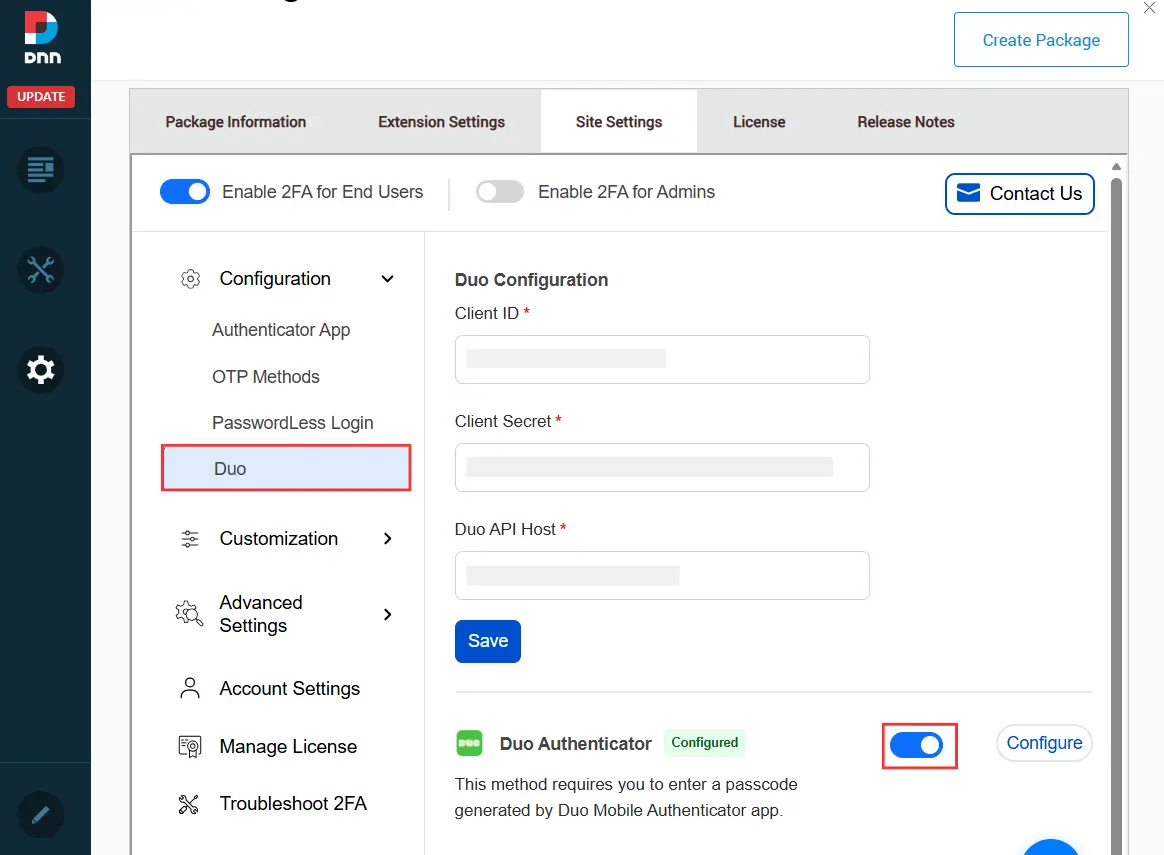This screenshot has height=855, width=1164.
Task: Close the panel with the X icon
Action: [1149, 7]
